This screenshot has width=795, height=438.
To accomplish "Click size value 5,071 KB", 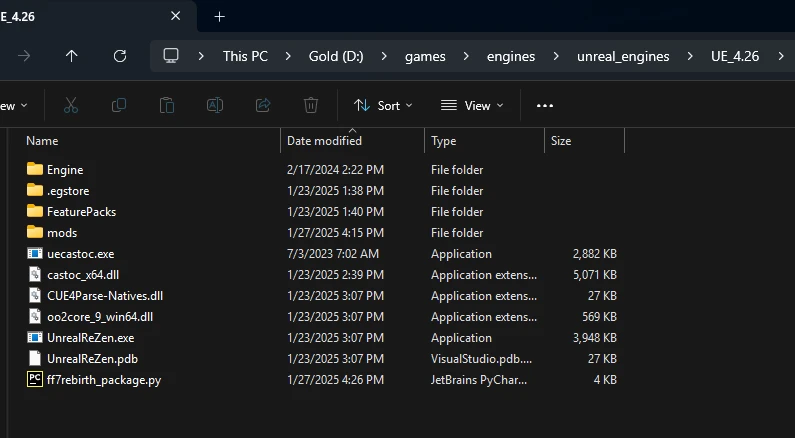I will tap(595, 275).
